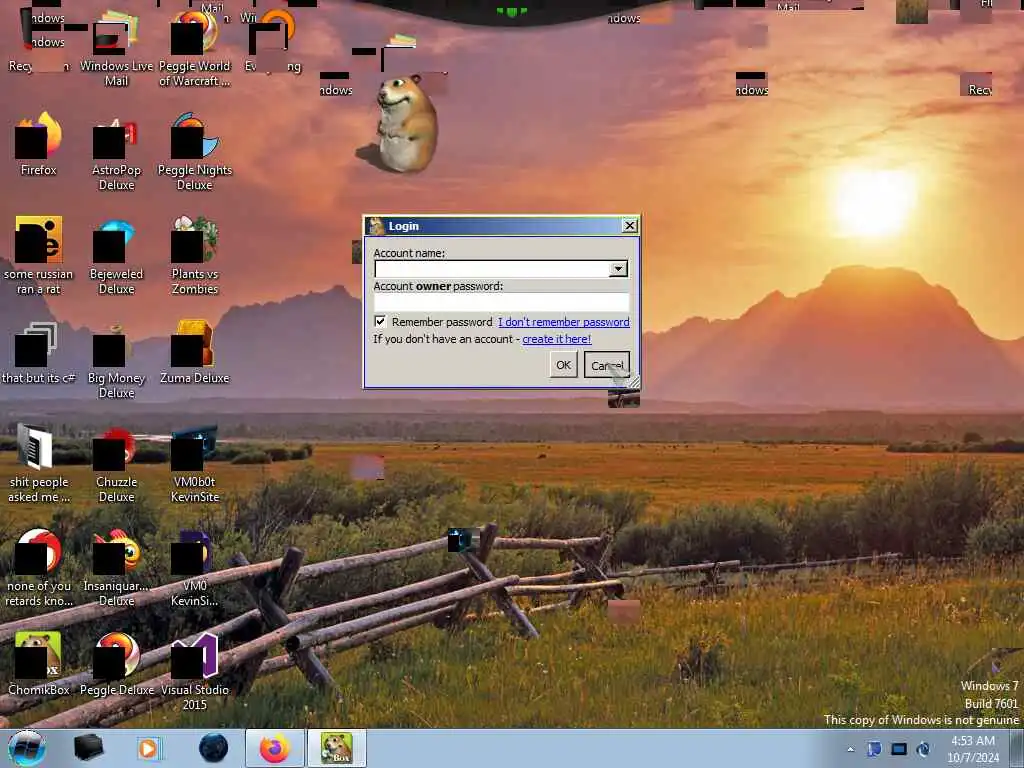The image size is (1024, 768).
Task: Launch Insaniquarium Deluxe desktop icon
Action: (x=116, y=568)
